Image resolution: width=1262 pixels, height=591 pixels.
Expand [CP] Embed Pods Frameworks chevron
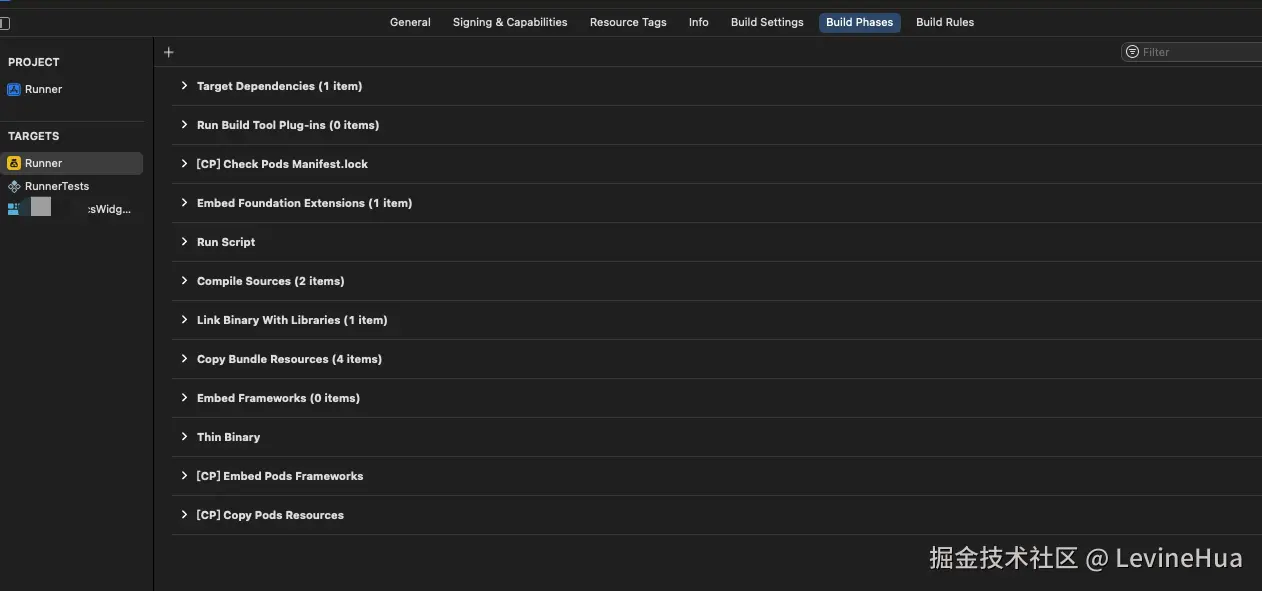(184, 476)
